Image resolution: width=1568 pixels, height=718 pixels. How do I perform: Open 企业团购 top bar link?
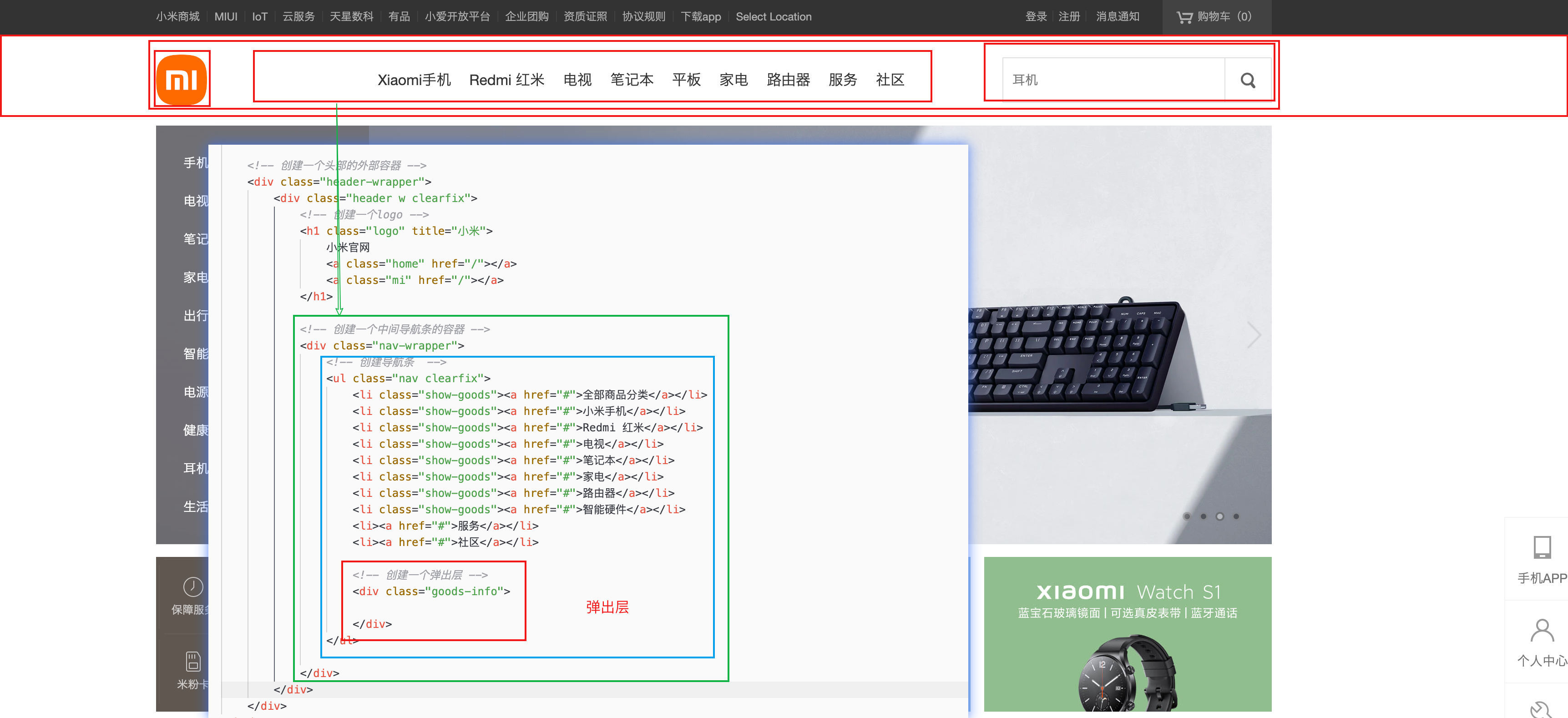pos(526,16)
